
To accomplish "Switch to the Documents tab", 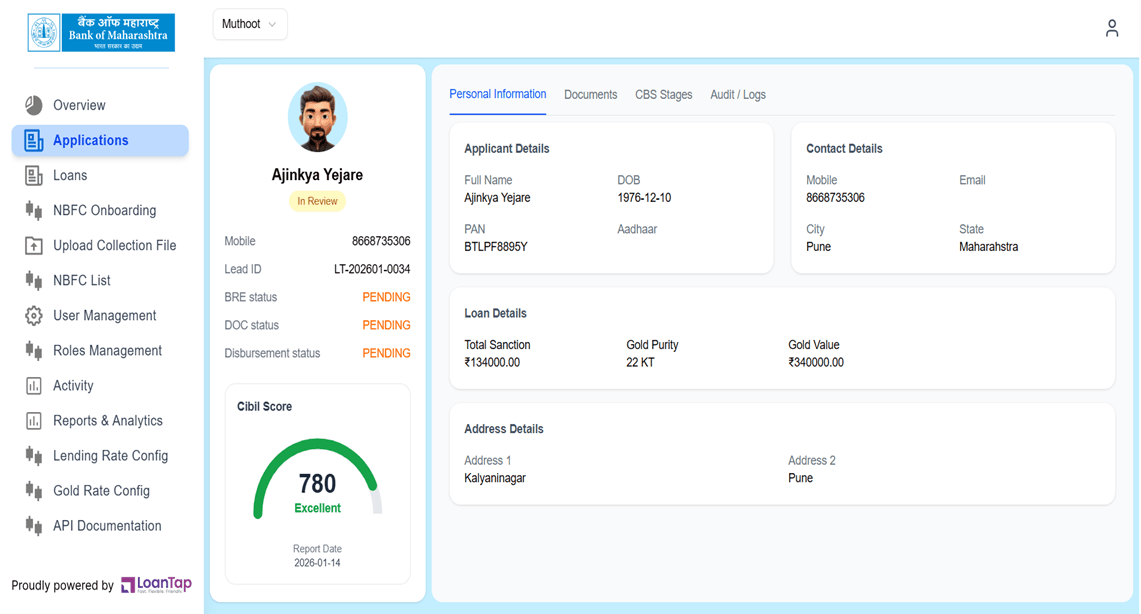I will 590,95.
